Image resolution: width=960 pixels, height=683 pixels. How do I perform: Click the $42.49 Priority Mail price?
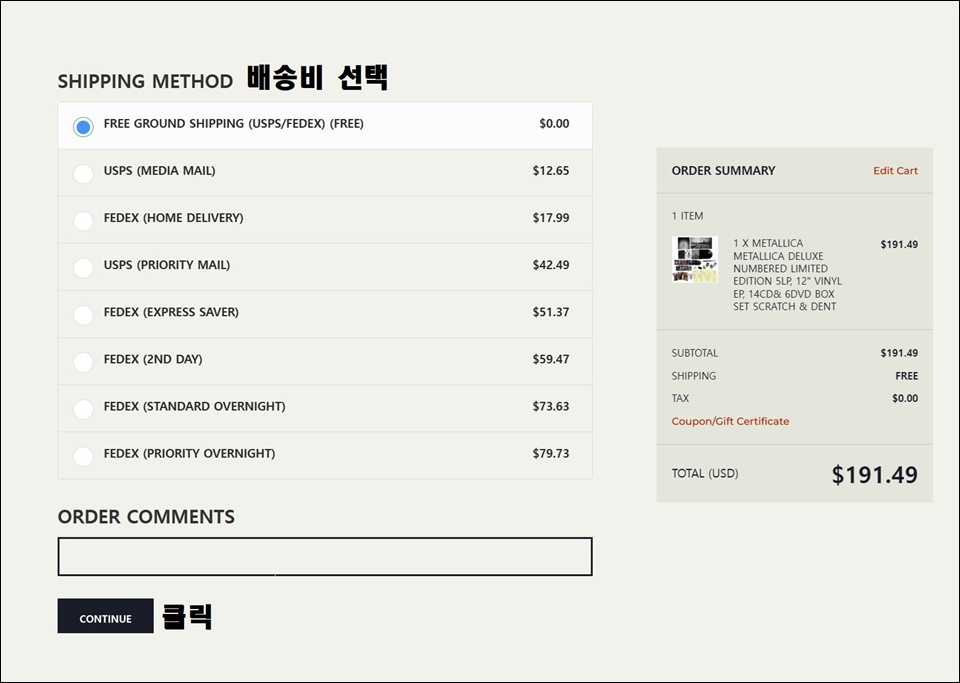(551, 265)
